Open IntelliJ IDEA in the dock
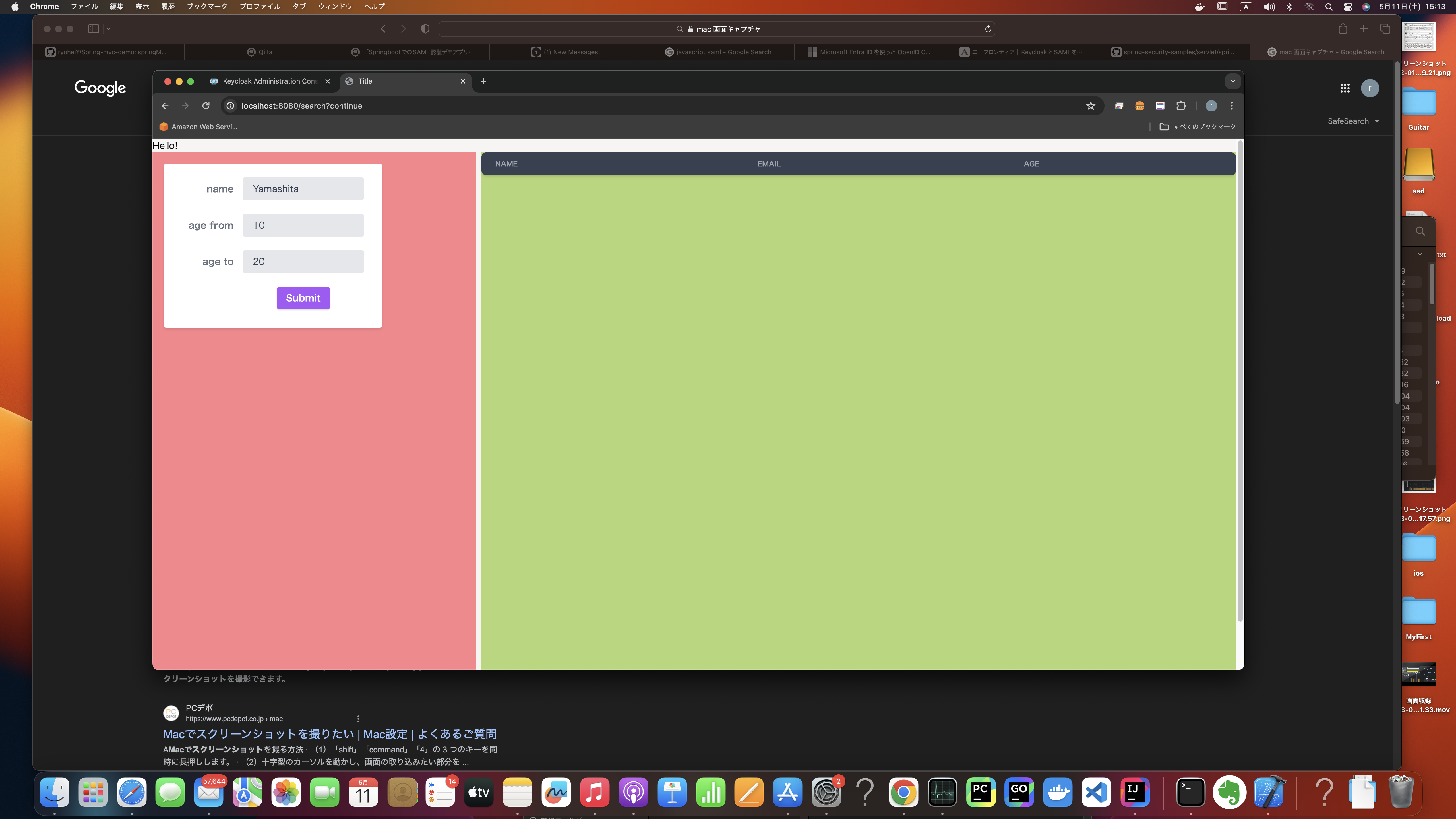This screenshot has width=1456, height=819. [x=1134, y=793]
